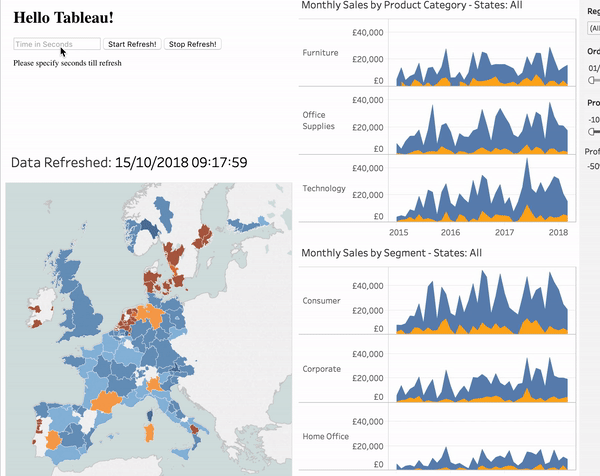
Task: Select the Consumer segment label
Action: pos(321,301)
